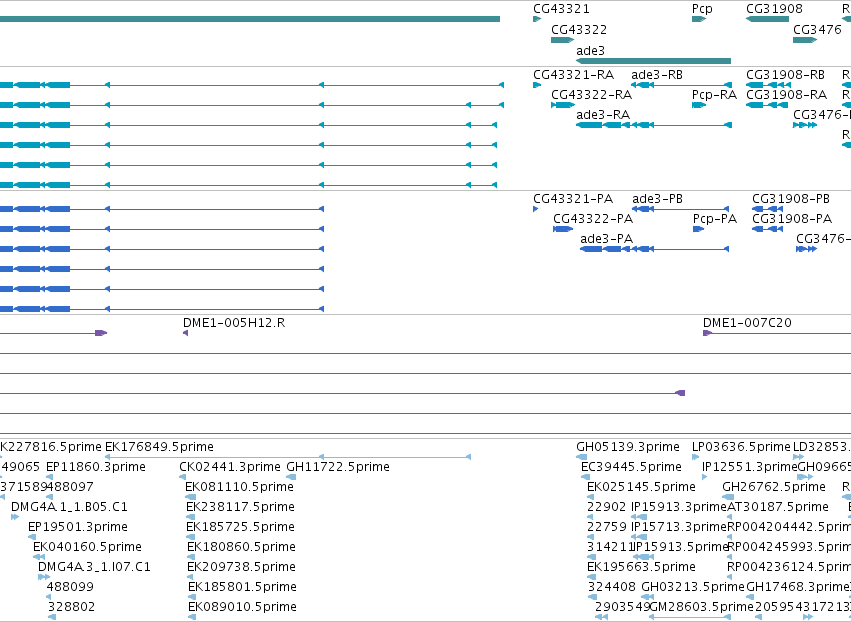Select EST GH05139.3prime
Viewport: 851px width, 622px height.
628,447
